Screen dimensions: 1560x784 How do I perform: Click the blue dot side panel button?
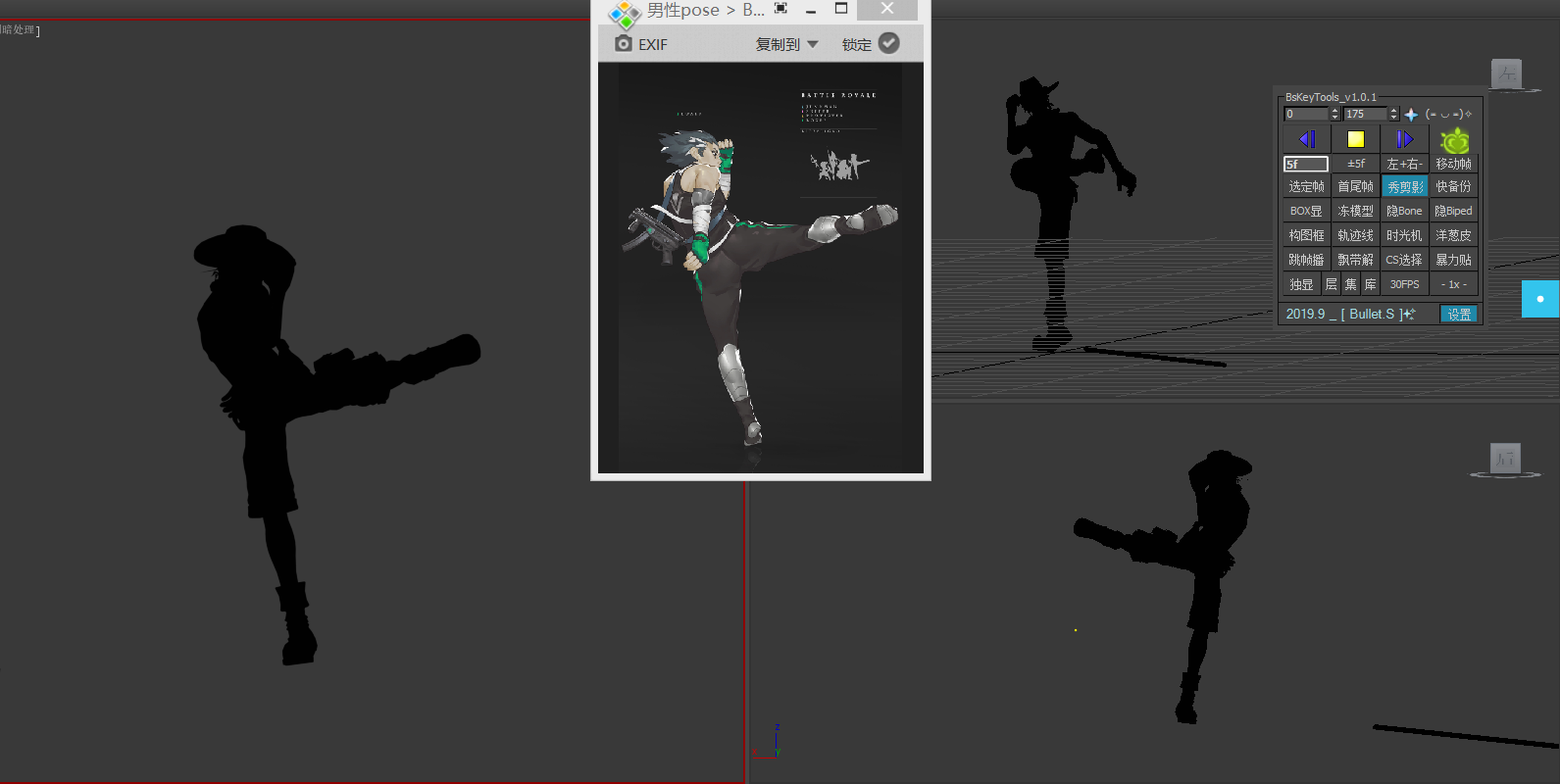[1539, 299]
